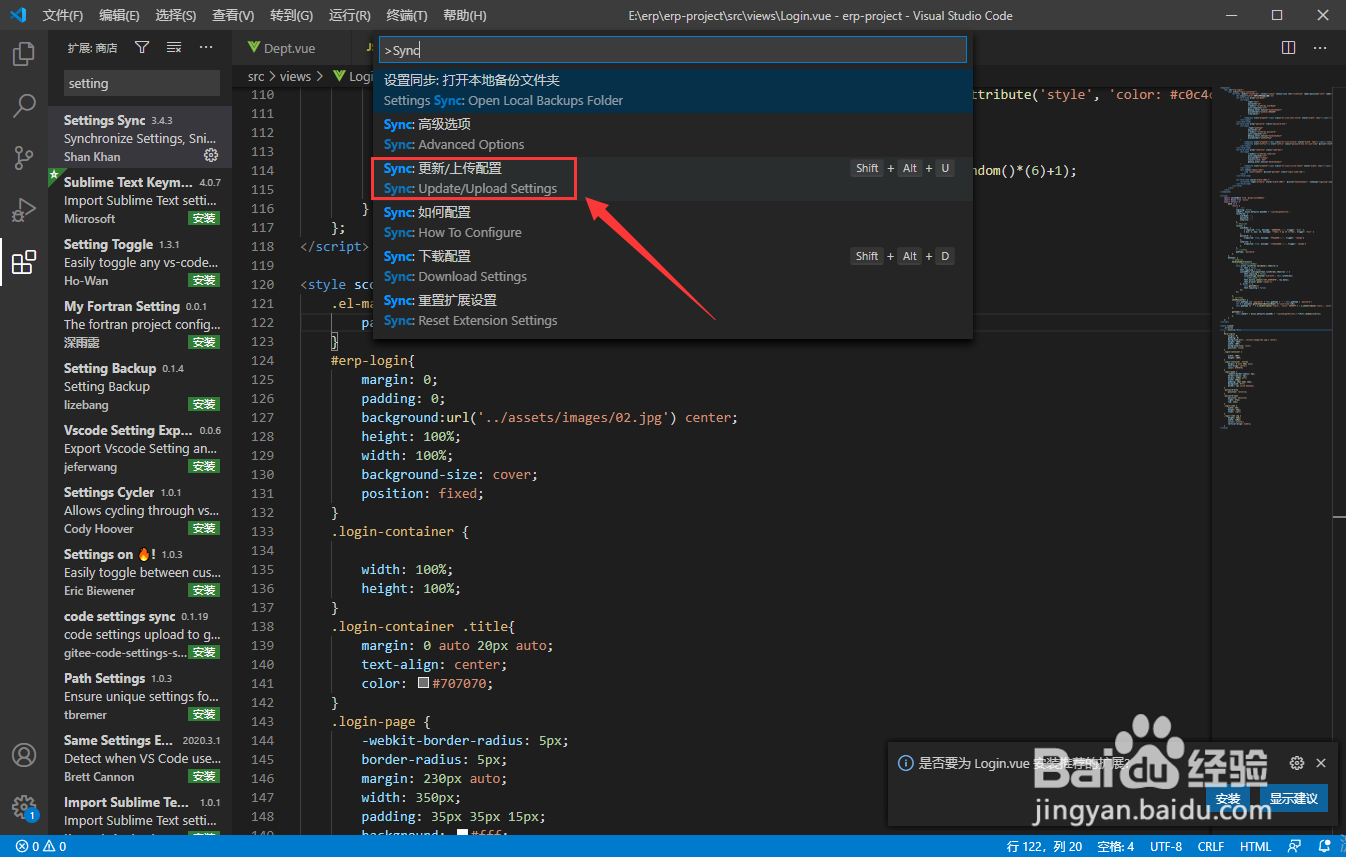Open notification gear settings icon
This screenshot has height=857, width=1346.
click(x=1297, y=763)
